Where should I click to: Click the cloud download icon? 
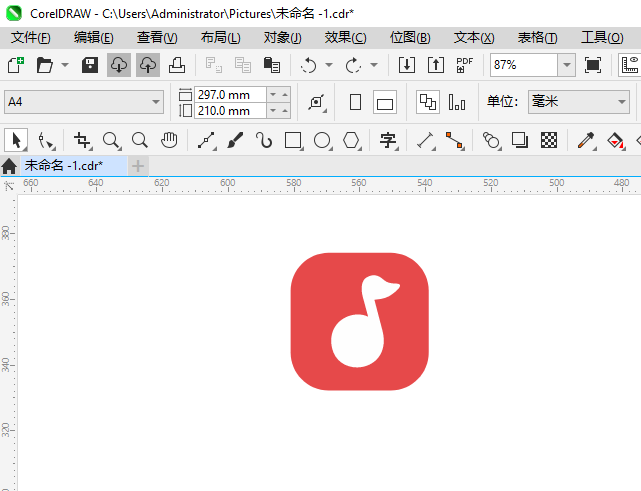(x=119, y=65)
